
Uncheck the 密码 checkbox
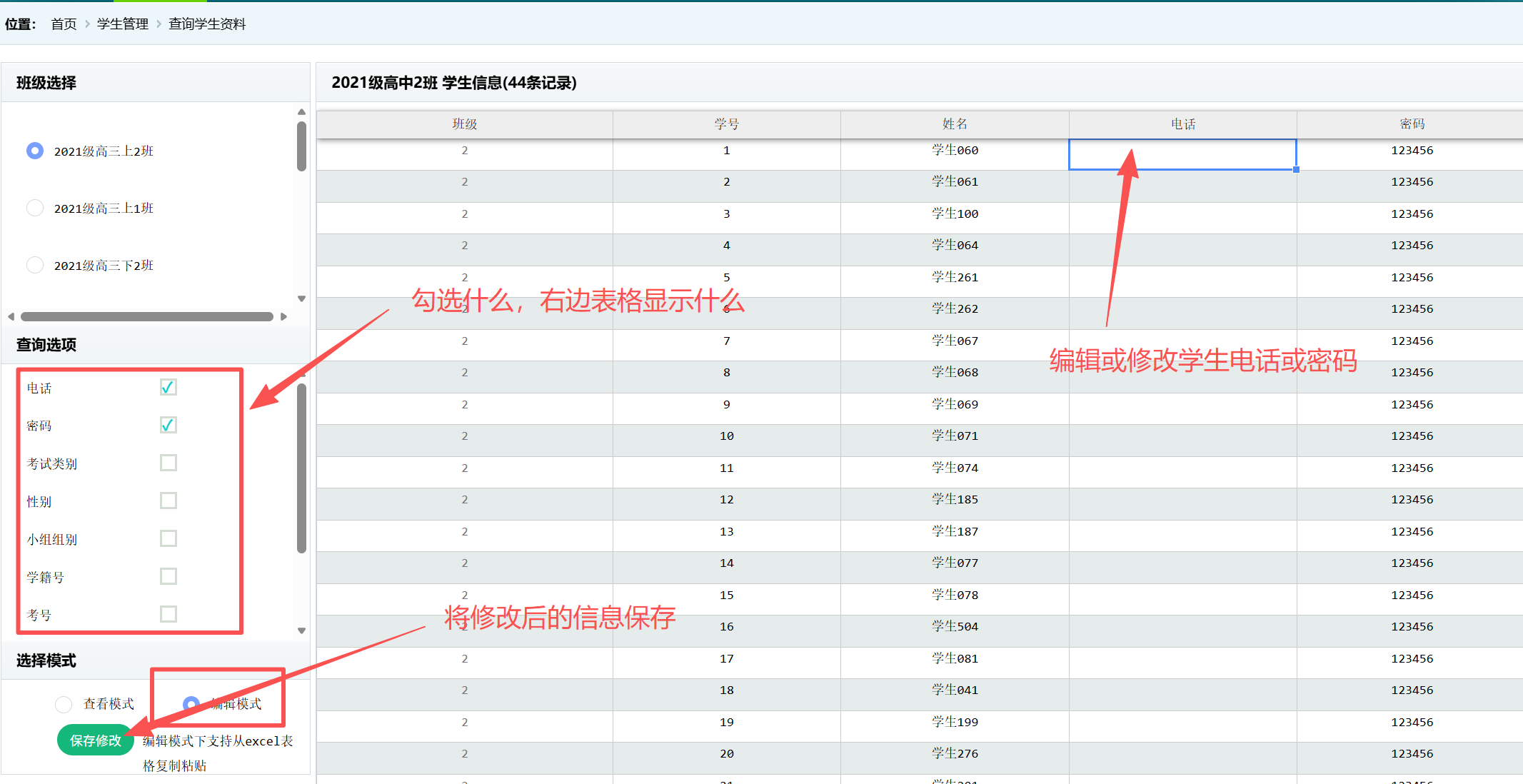pyautogui.click(x=168, y=425)
